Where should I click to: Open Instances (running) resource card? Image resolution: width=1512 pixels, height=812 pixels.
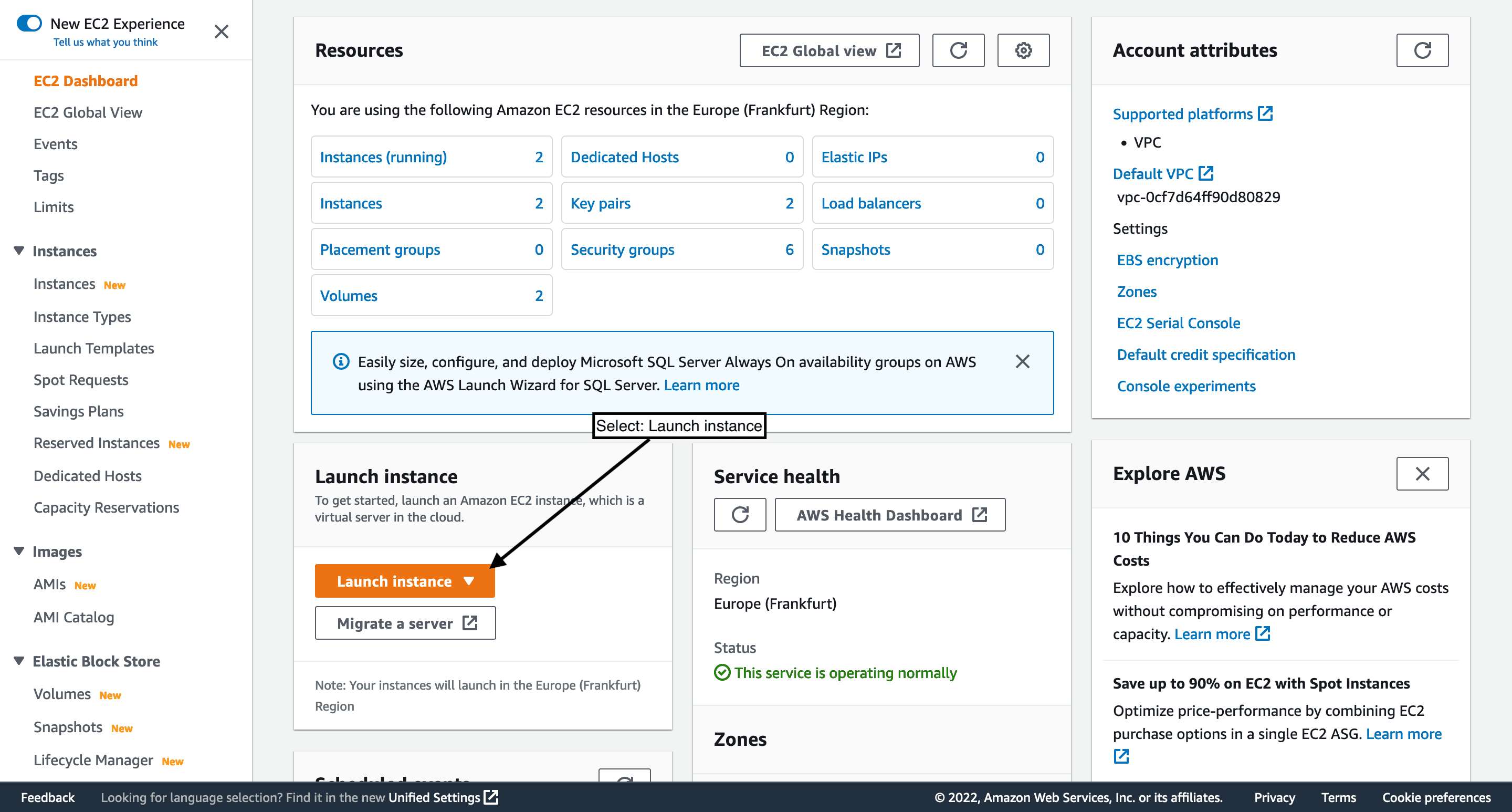[x=432, y=157]
